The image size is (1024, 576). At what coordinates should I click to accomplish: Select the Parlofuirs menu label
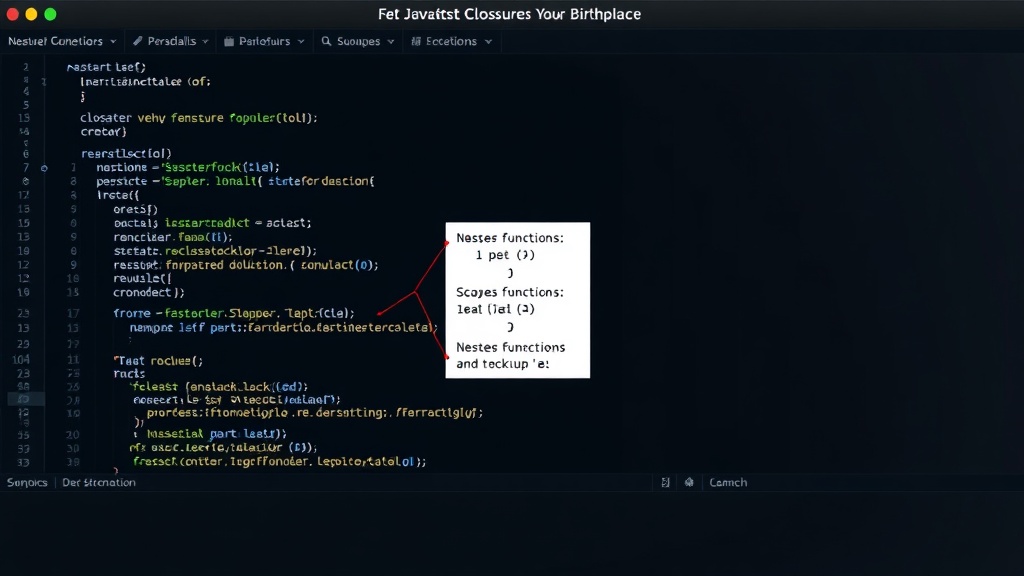(264, 41)
